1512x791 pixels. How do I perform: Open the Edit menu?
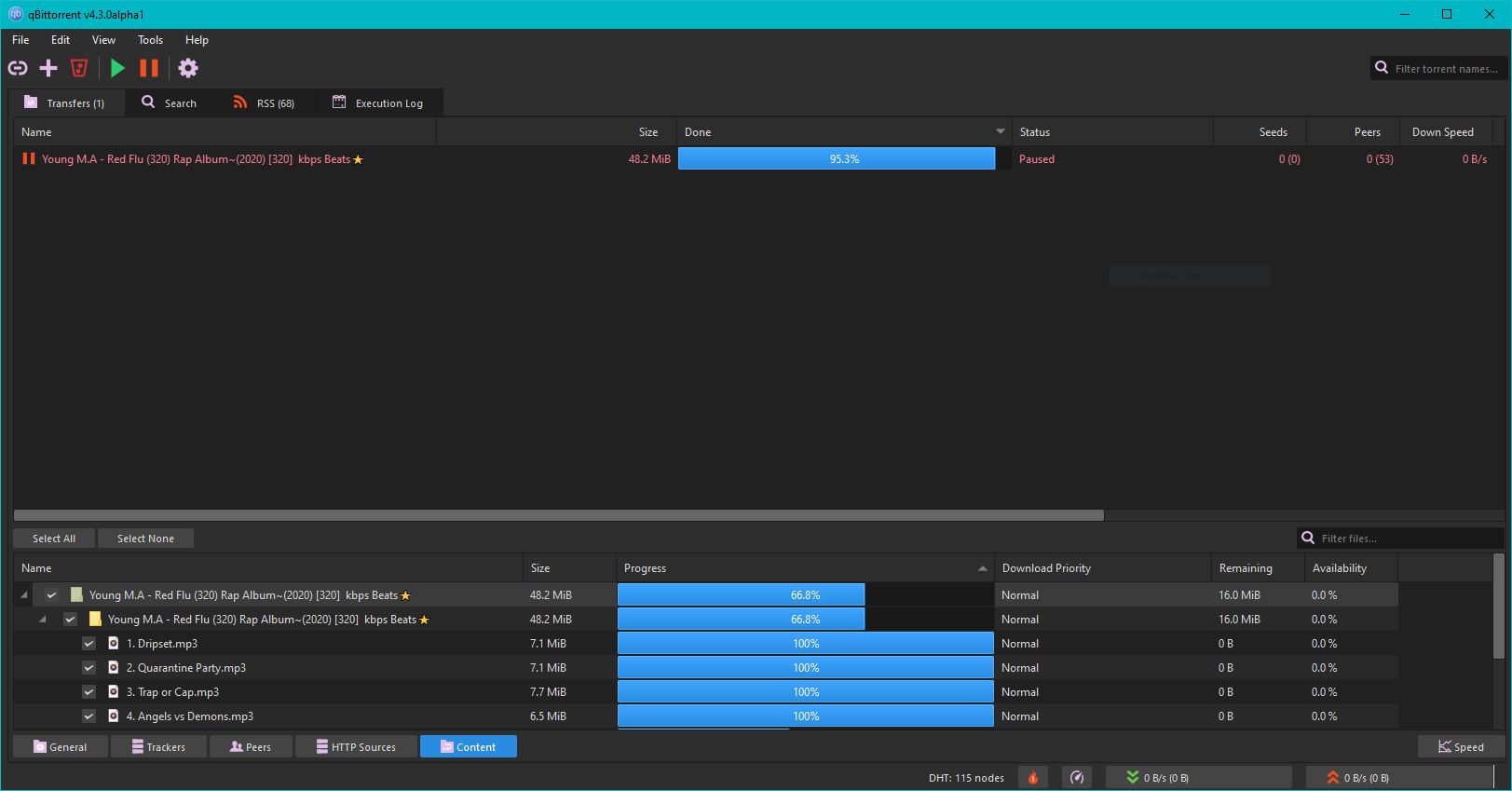pos(61,40)
